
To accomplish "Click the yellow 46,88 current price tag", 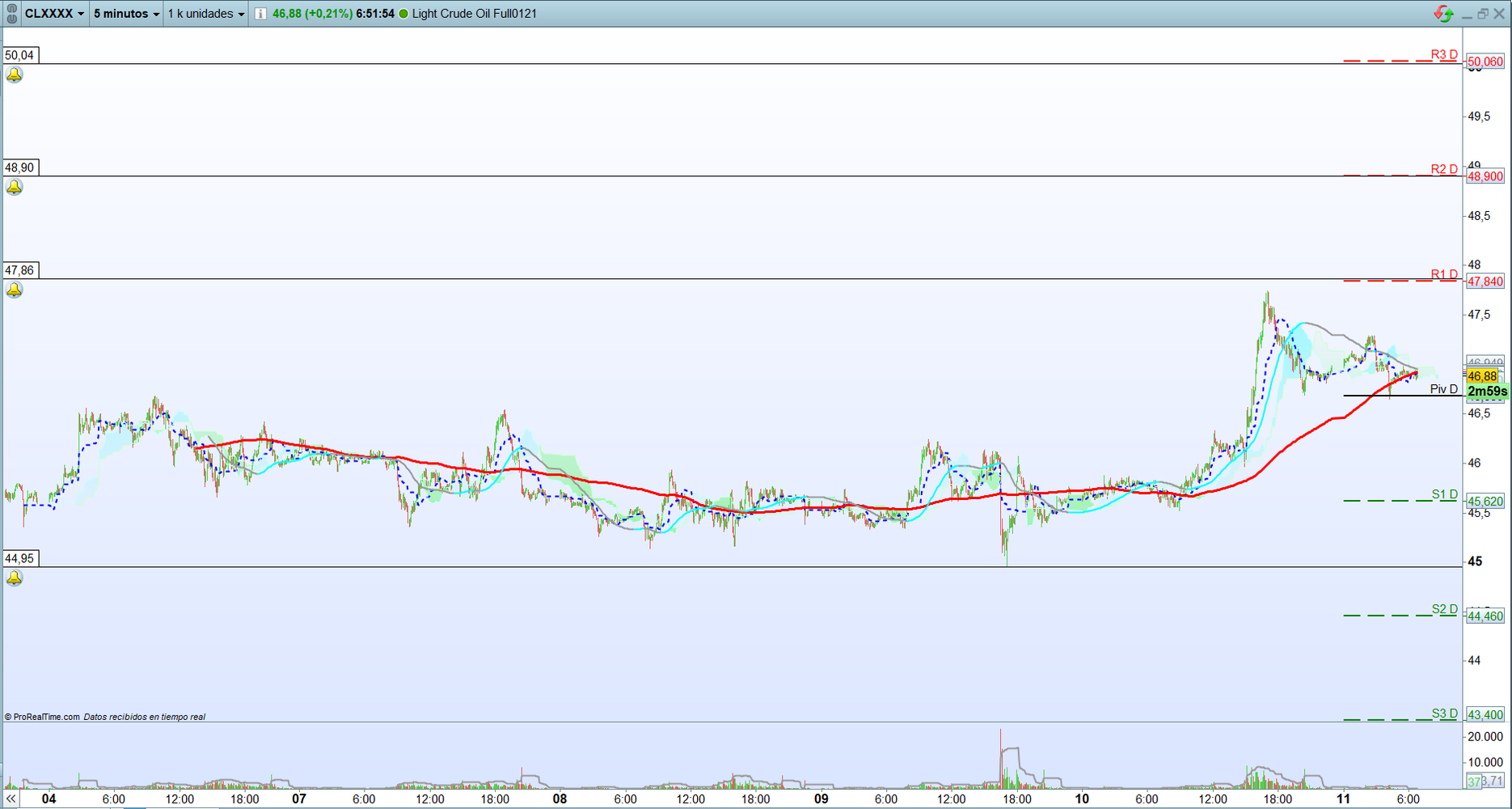I will pyautogui.click(x=1481, y=376).
